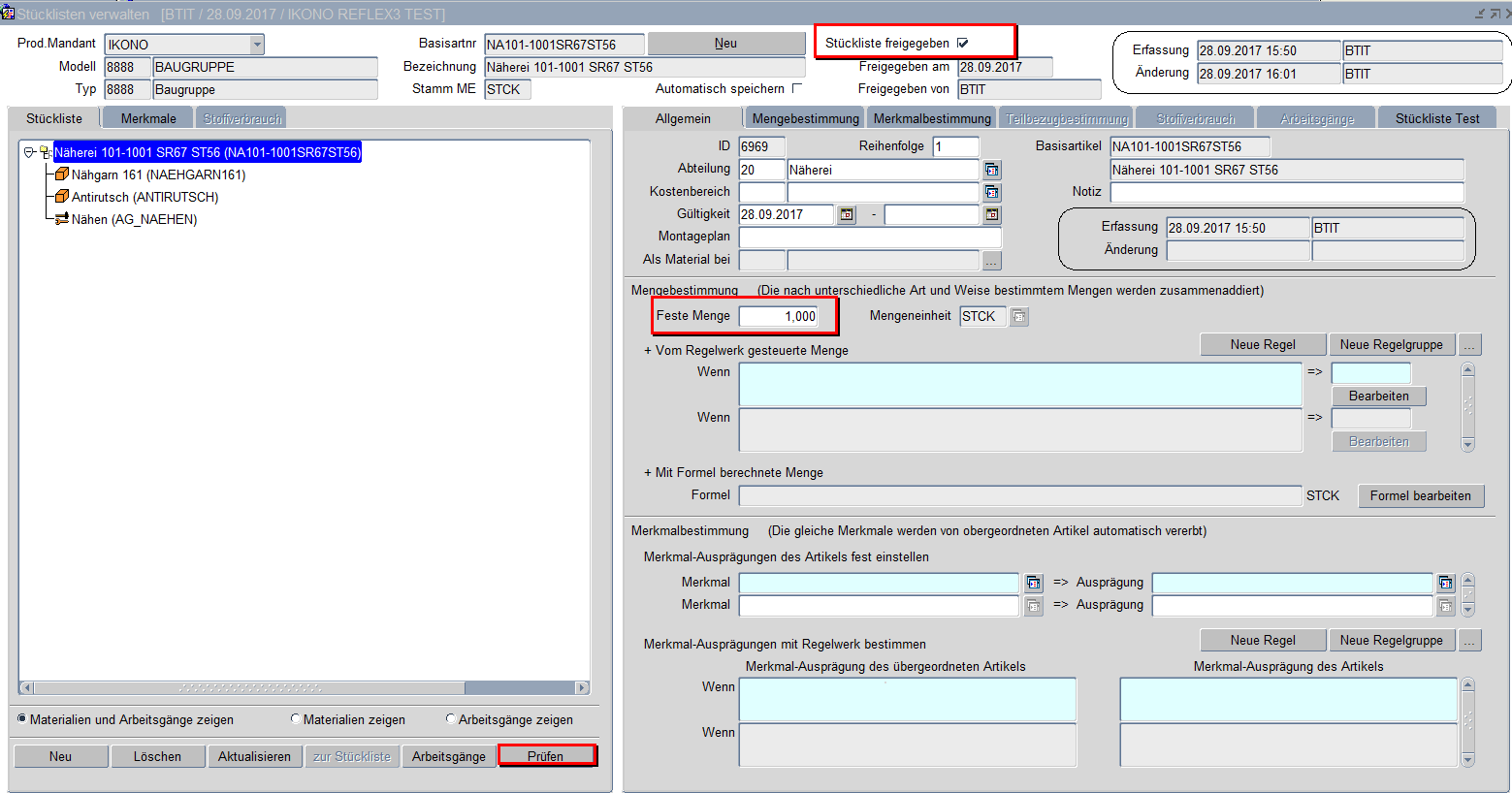Open the Kostenbereich lookup list icon
The image size is (1512, 793).
pos(991,192)
